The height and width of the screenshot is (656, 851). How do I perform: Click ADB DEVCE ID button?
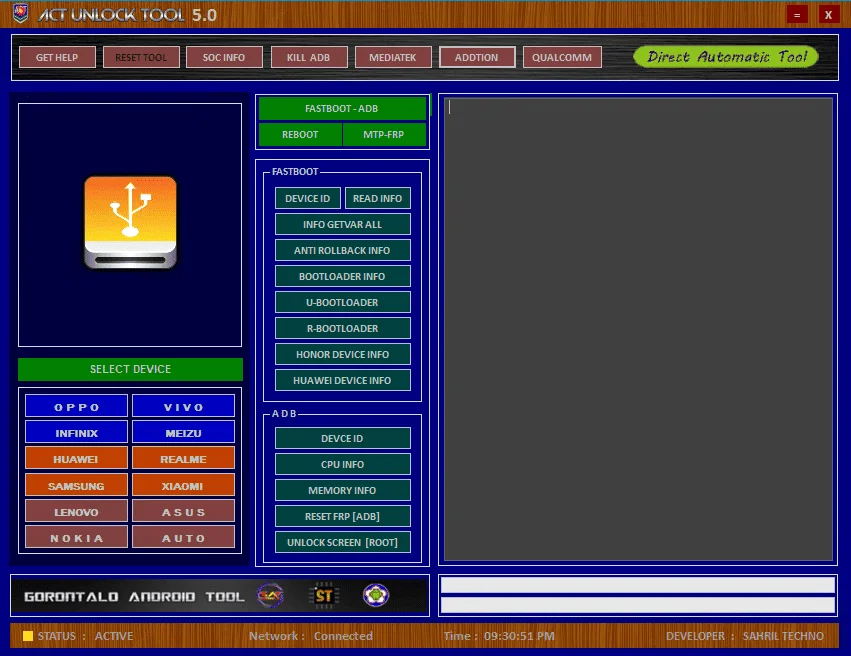click(342, 438)
